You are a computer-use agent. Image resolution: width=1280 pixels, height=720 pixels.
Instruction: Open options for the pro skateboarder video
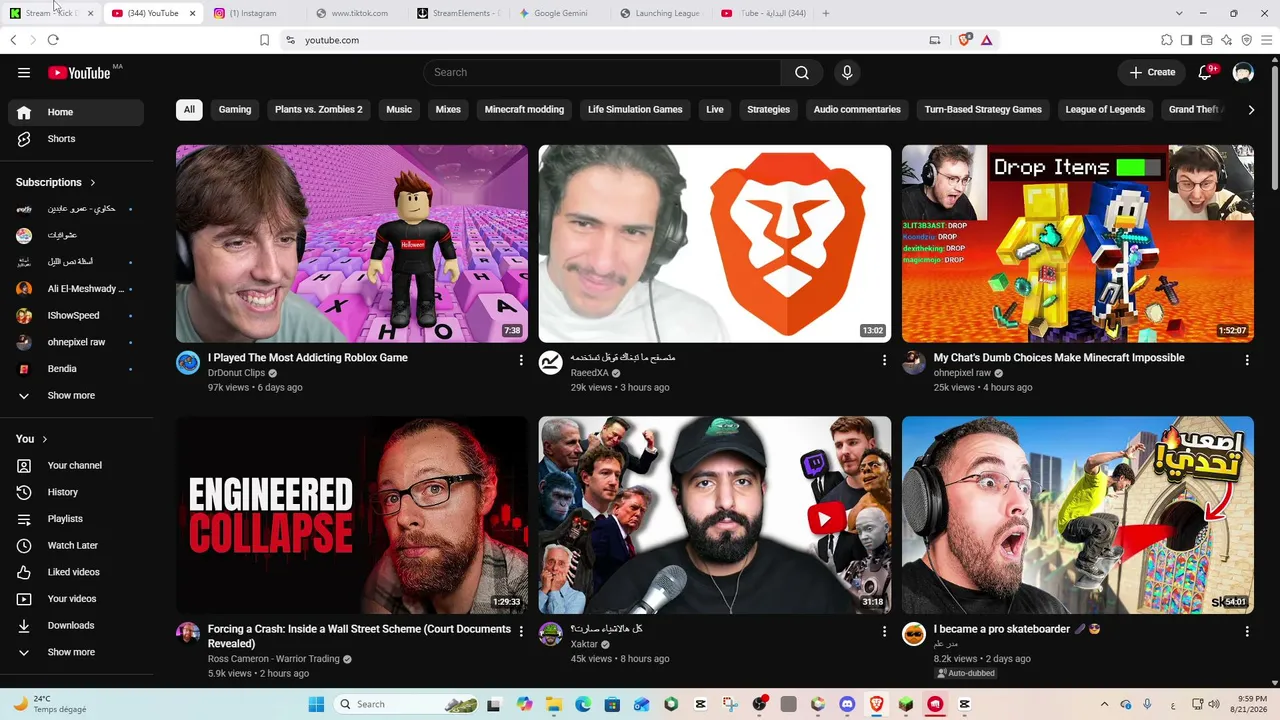coord(1247,631)
